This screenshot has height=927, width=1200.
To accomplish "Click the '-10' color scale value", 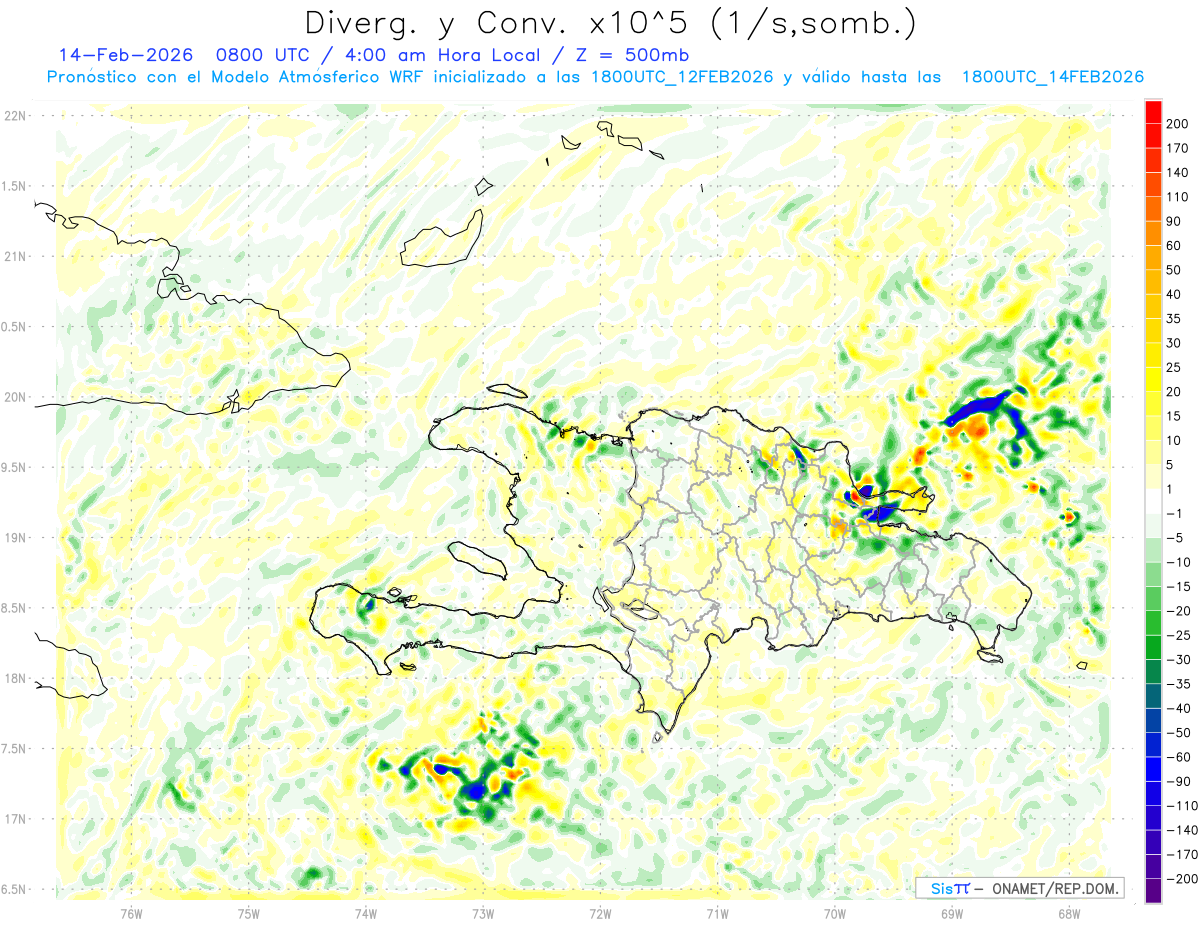I will tap(1179, 563).
